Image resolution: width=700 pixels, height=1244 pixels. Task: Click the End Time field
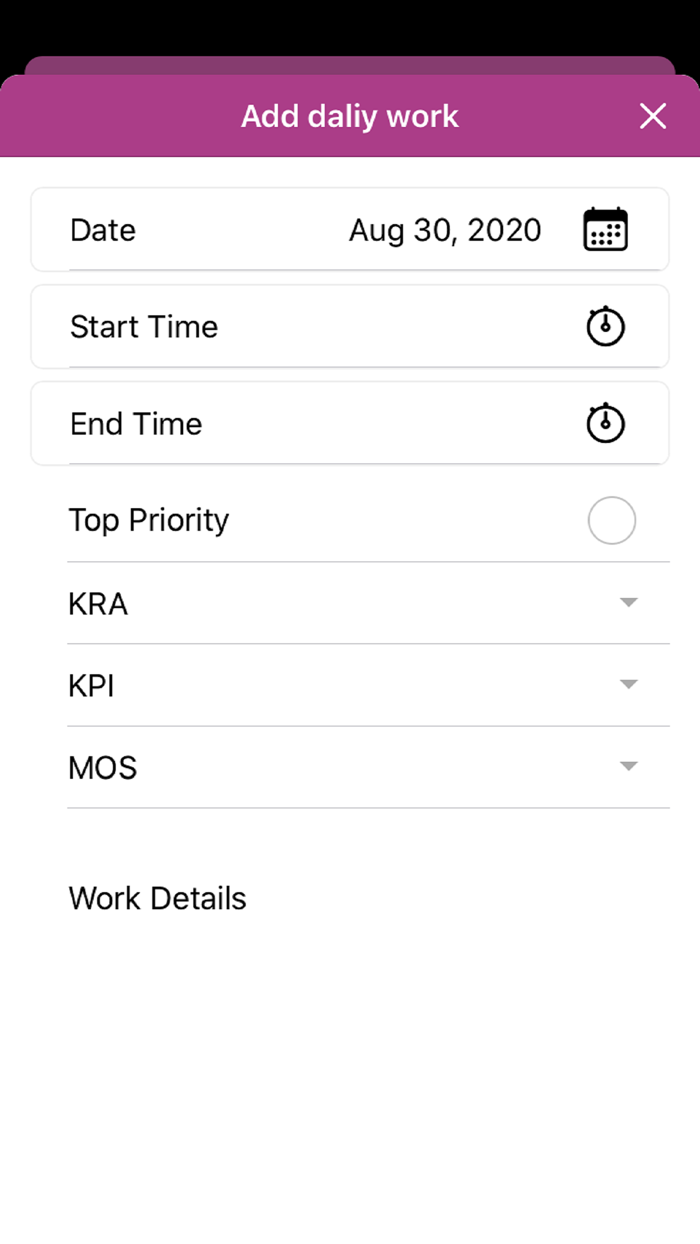point(300,423)
